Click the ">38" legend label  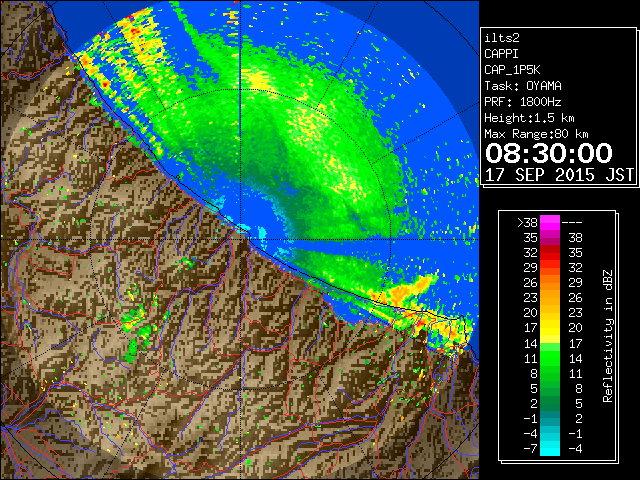coord(527,222)
